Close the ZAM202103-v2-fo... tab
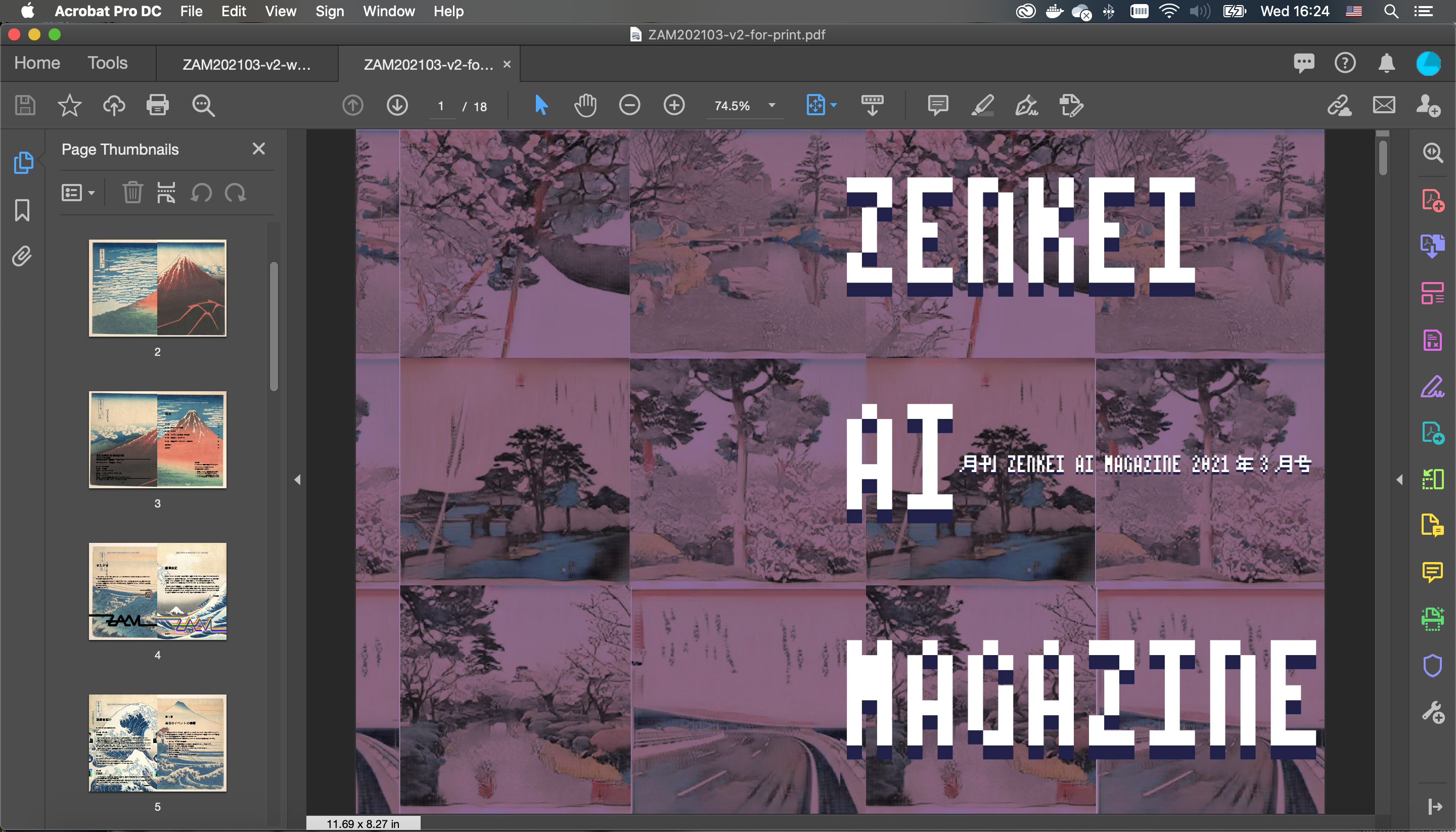 pyautogui.click(x=507, y=64)
